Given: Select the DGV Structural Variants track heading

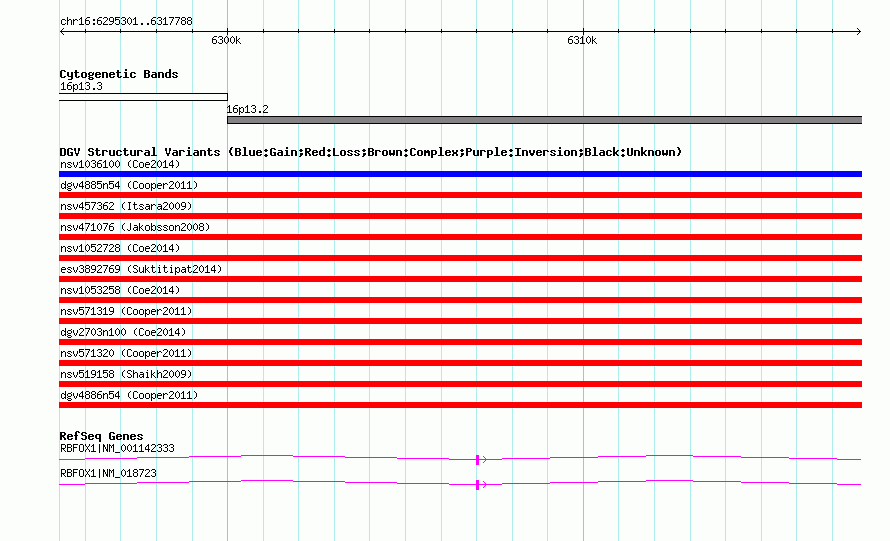Looking at the screenshot, I should pos(370,152).
